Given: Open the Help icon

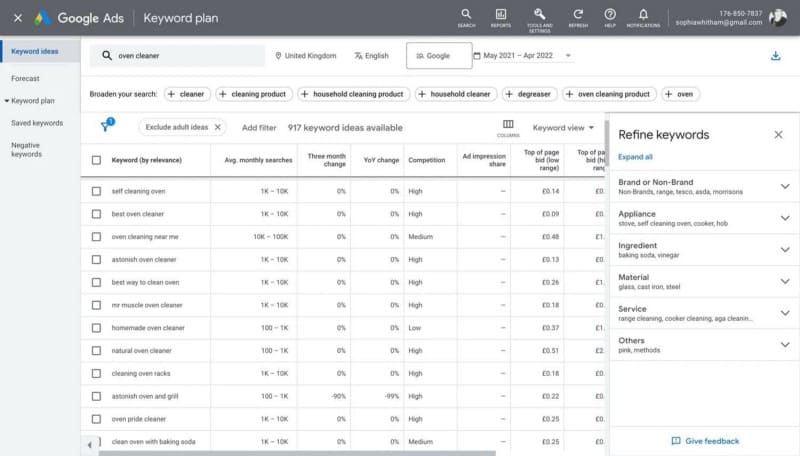Looking at the screenshot, I should (x=610, y=18).
